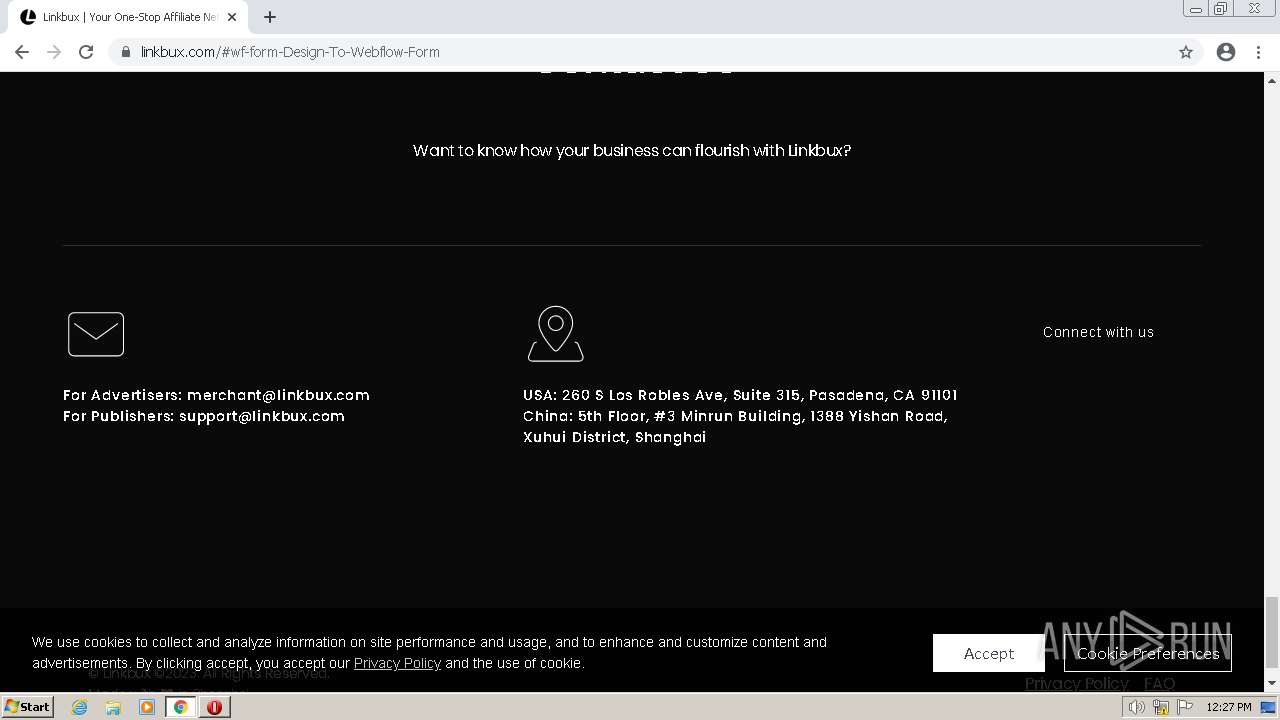The width and height of the screenshot is (1280, 720).
Task: Click the scrollbar down arrow
Action: pos(1272,684)
